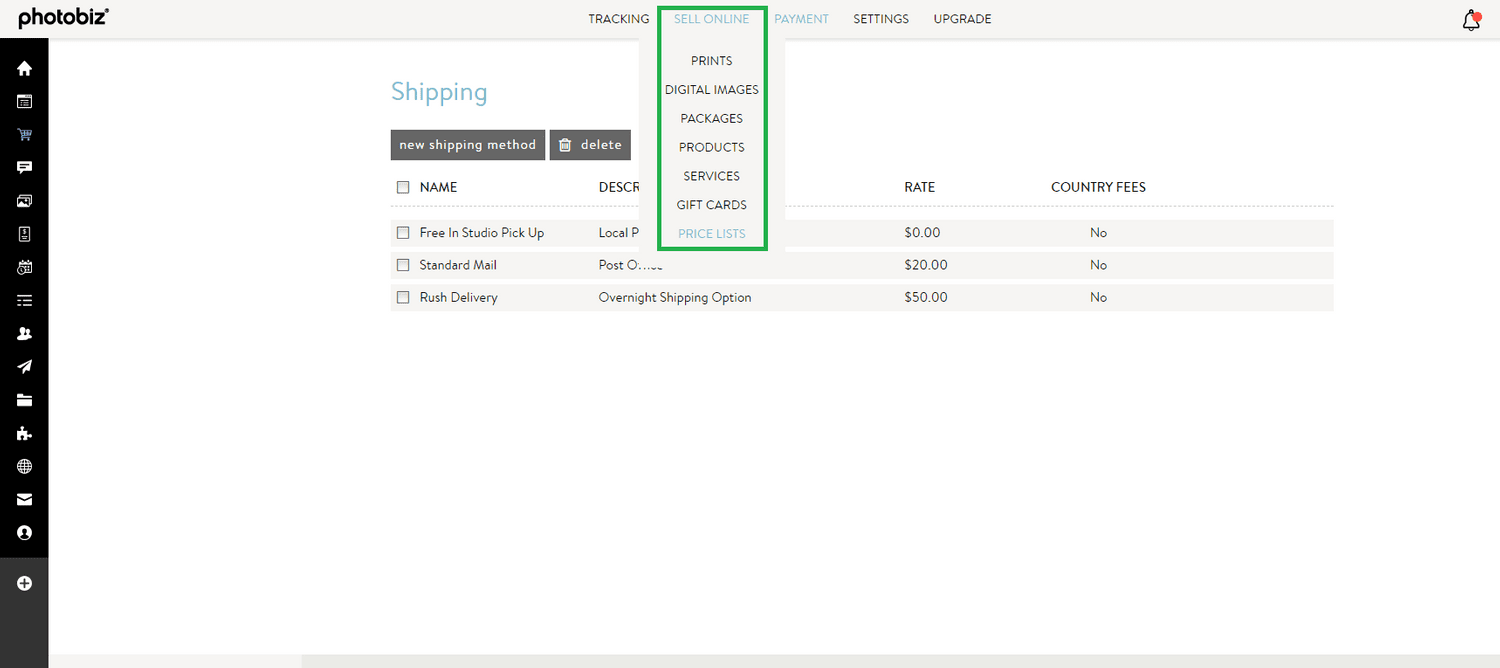Open the shopping cart sidebar icon
Viewport: 1500px width, 668px height.
point(24,135)
